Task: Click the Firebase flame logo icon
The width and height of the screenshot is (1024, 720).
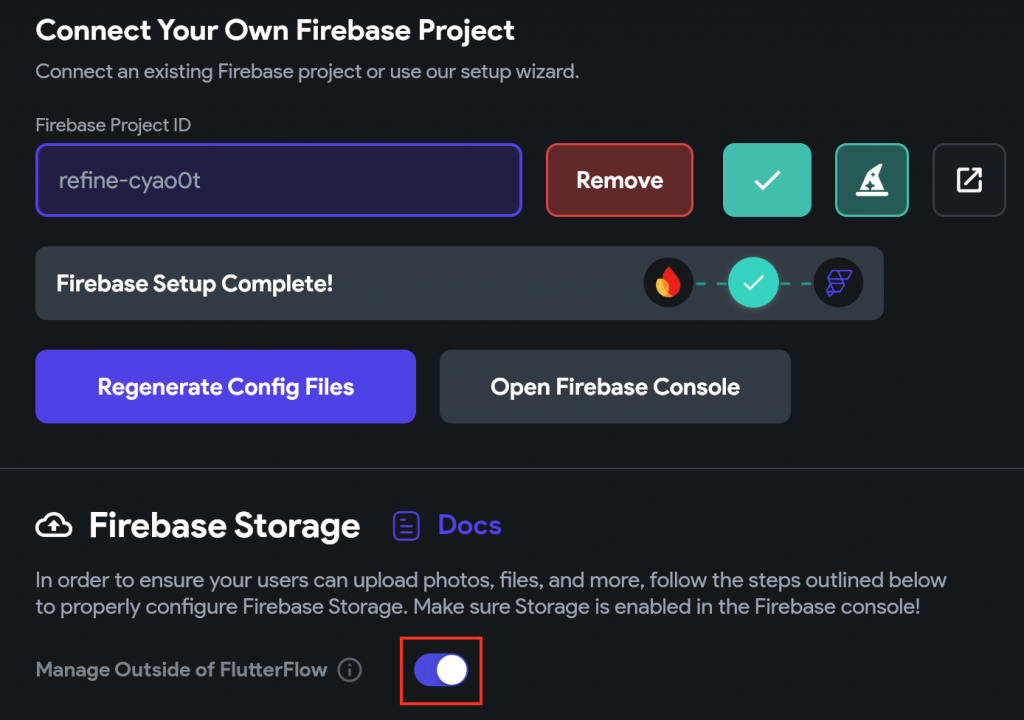Action: (668, 283)
